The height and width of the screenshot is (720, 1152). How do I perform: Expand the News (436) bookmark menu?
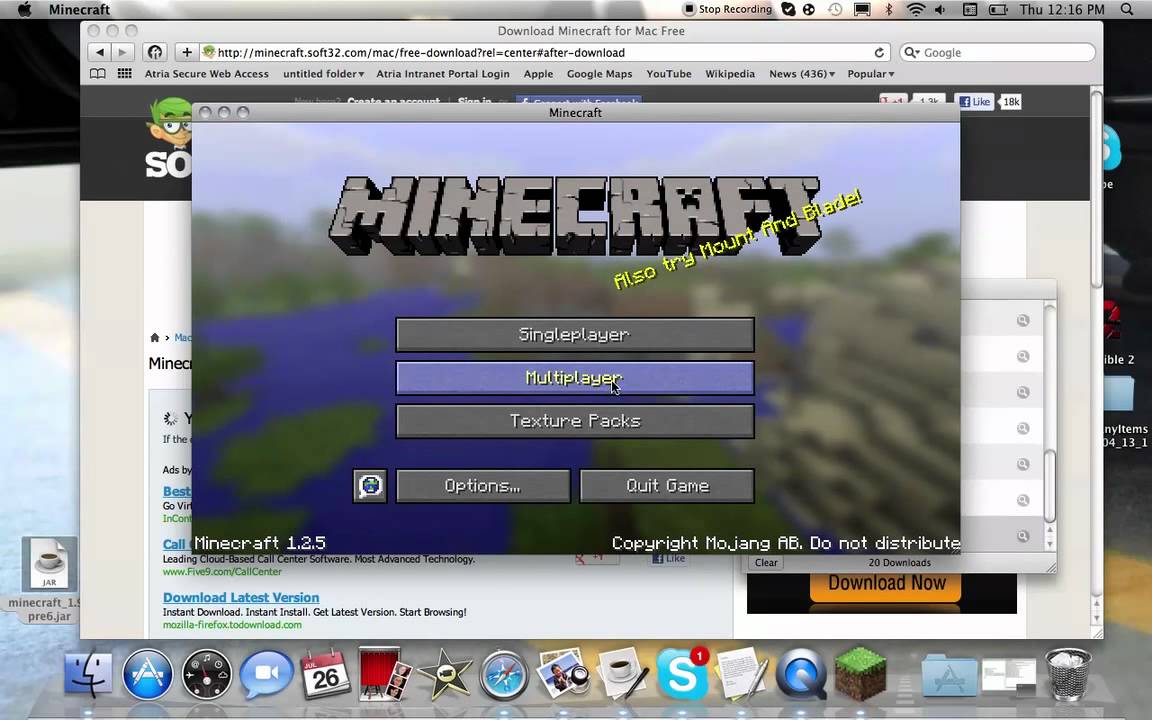coord(802,73)
